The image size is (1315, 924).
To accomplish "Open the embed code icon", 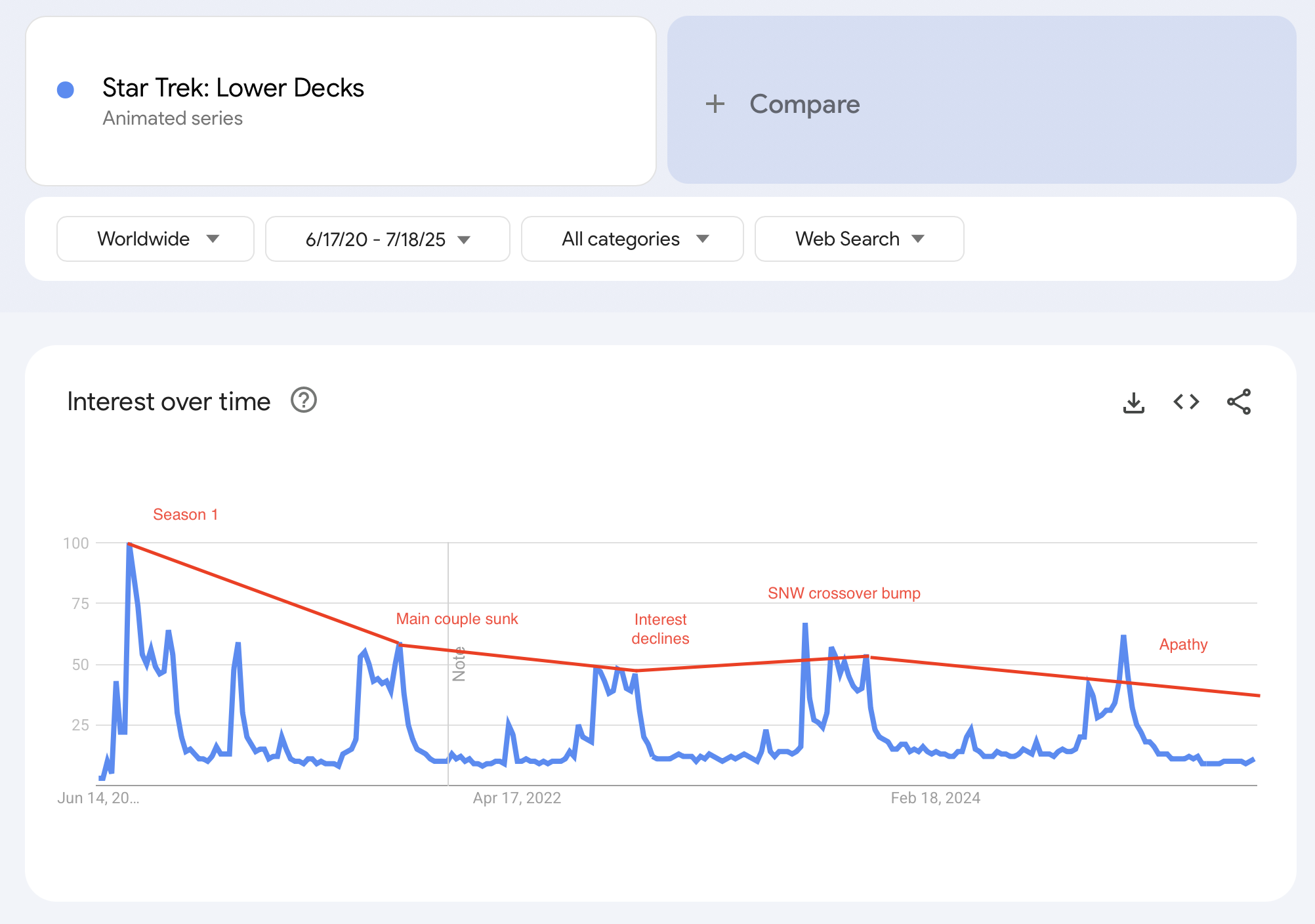I will [x=1186, y=402].
